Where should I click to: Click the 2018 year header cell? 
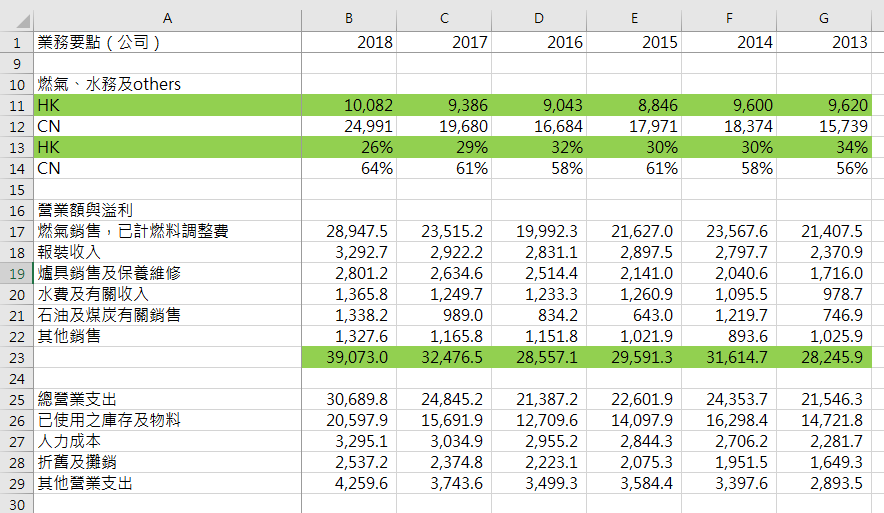(x=349, y=42)
